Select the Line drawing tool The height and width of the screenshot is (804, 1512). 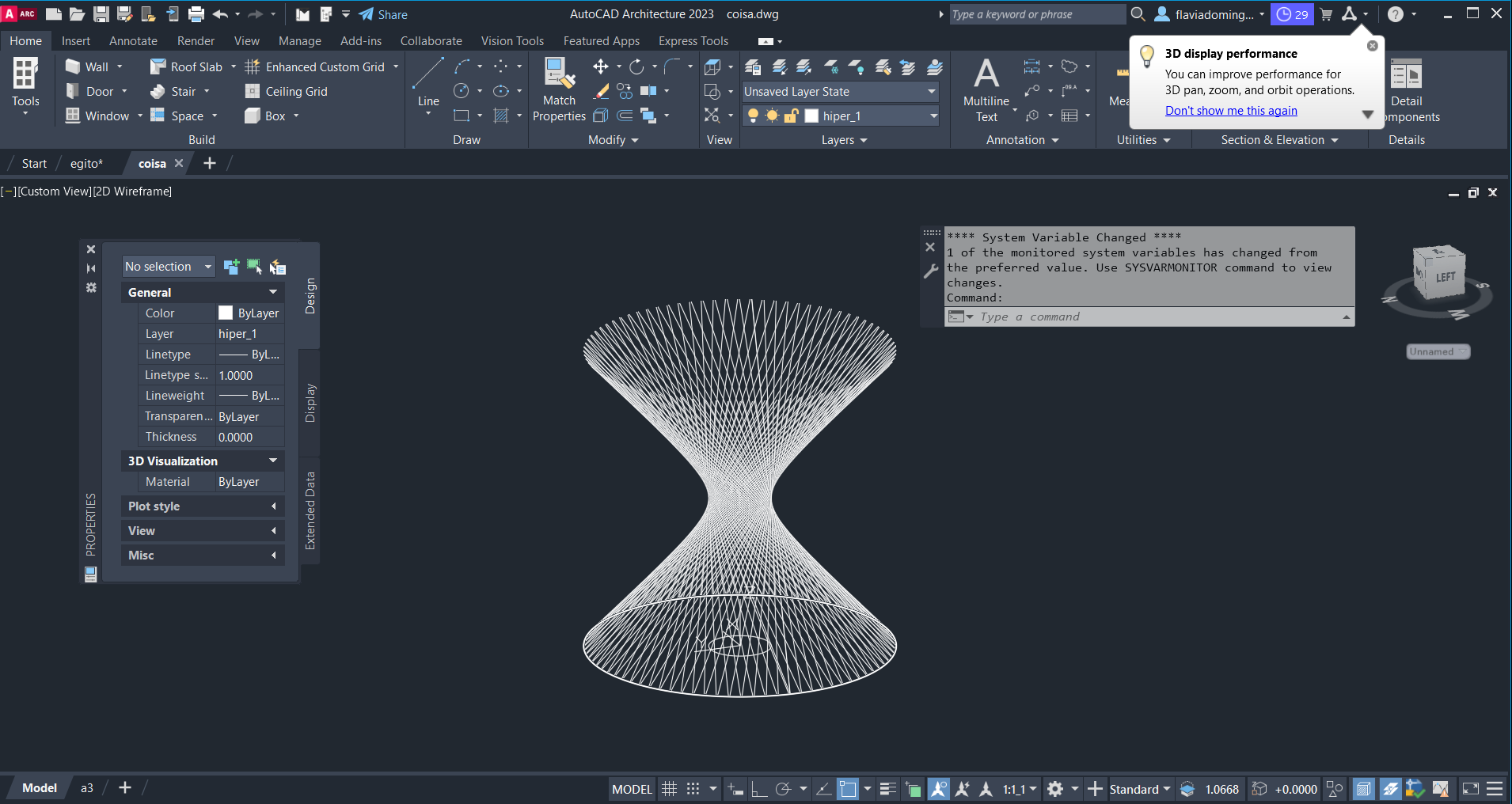point(427,82)
